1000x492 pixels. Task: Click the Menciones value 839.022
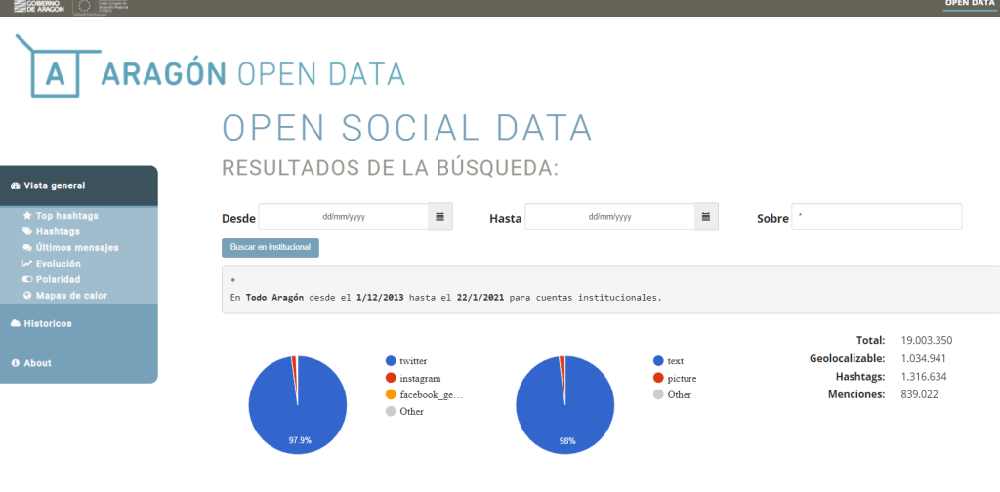tap(919, 394)
